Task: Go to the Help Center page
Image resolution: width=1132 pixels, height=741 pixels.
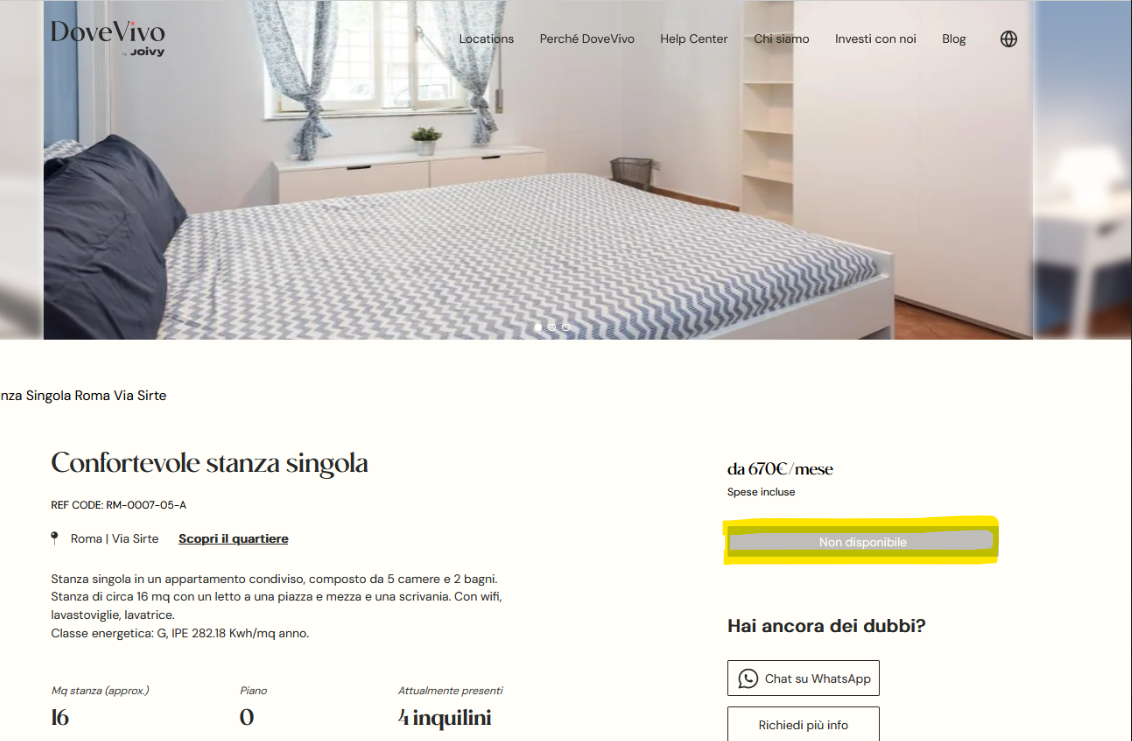Action: pos(694,39)
